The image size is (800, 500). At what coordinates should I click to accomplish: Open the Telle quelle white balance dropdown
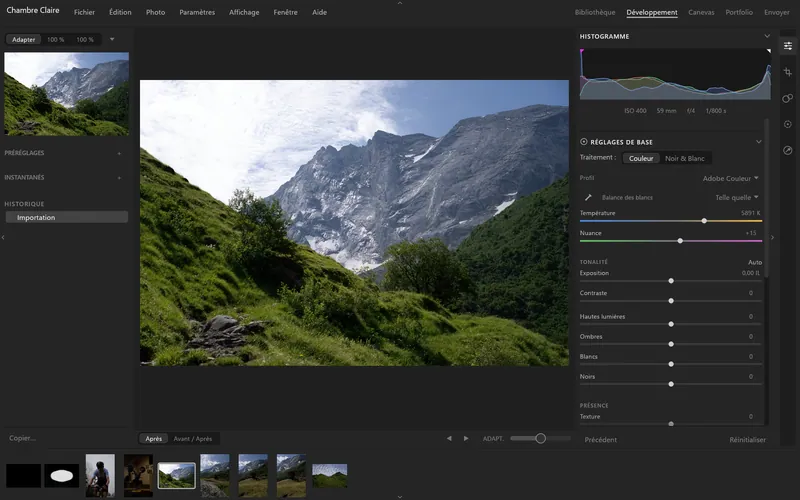[x=737, y=197]
